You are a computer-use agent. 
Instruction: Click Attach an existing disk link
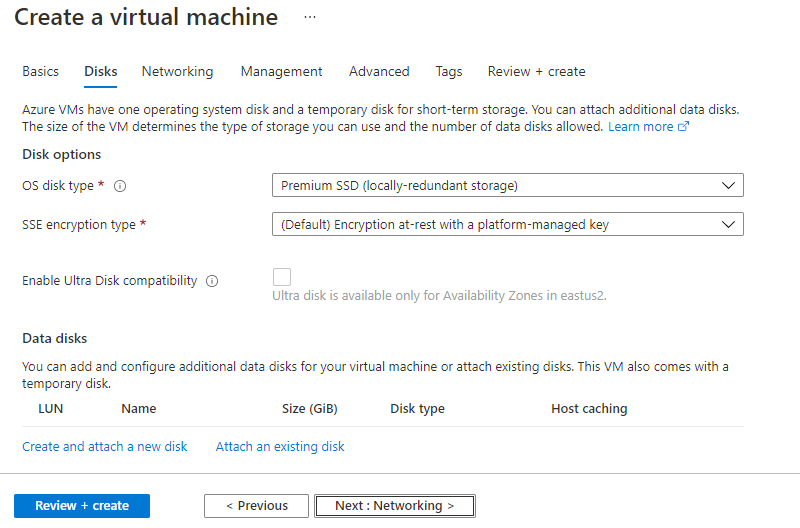click(280, 446)
